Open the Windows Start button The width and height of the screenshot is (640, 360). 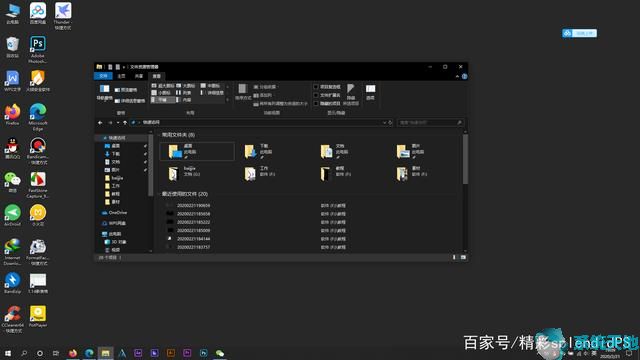(7, 353)
